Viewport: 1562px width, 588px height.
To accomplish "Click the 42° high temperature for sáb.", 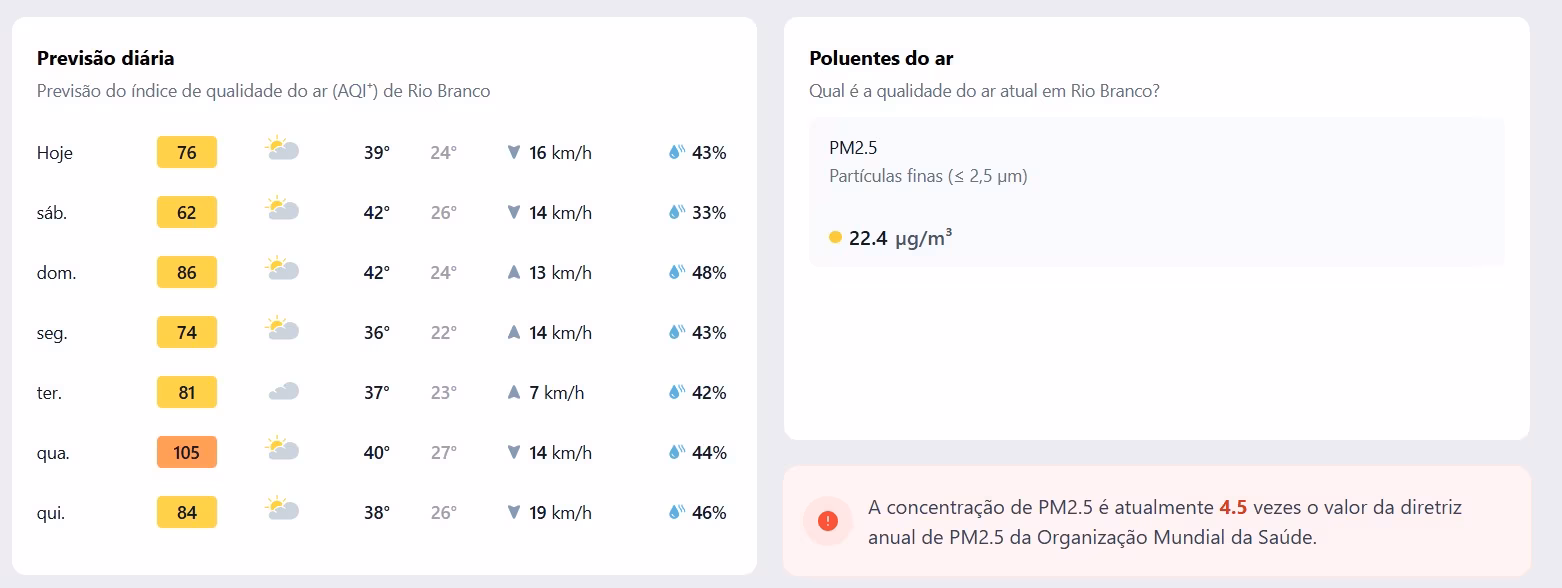I will [x=377, y=212].
